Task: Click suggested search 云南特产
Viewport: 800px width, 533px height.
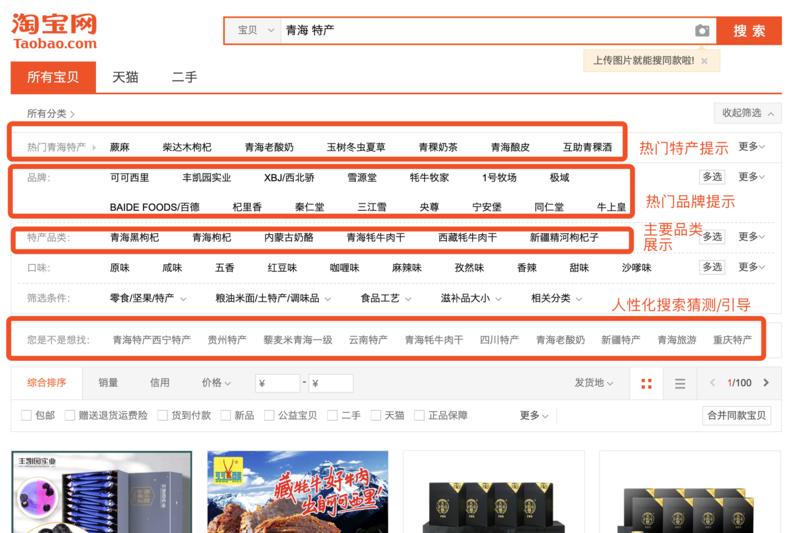Action: [x=368, y=340]
